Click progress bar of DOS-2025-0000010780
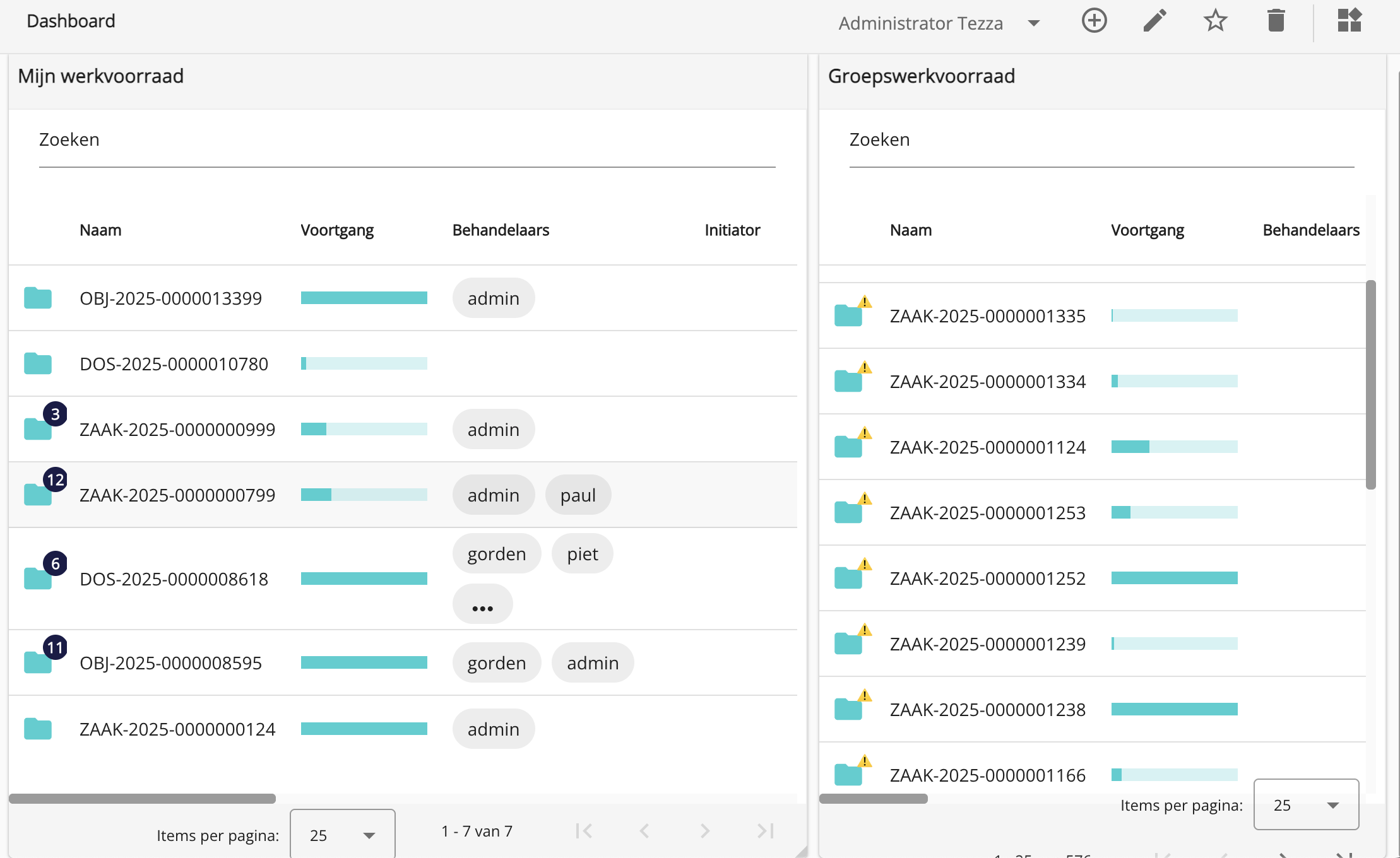 [x=364, y=363]
